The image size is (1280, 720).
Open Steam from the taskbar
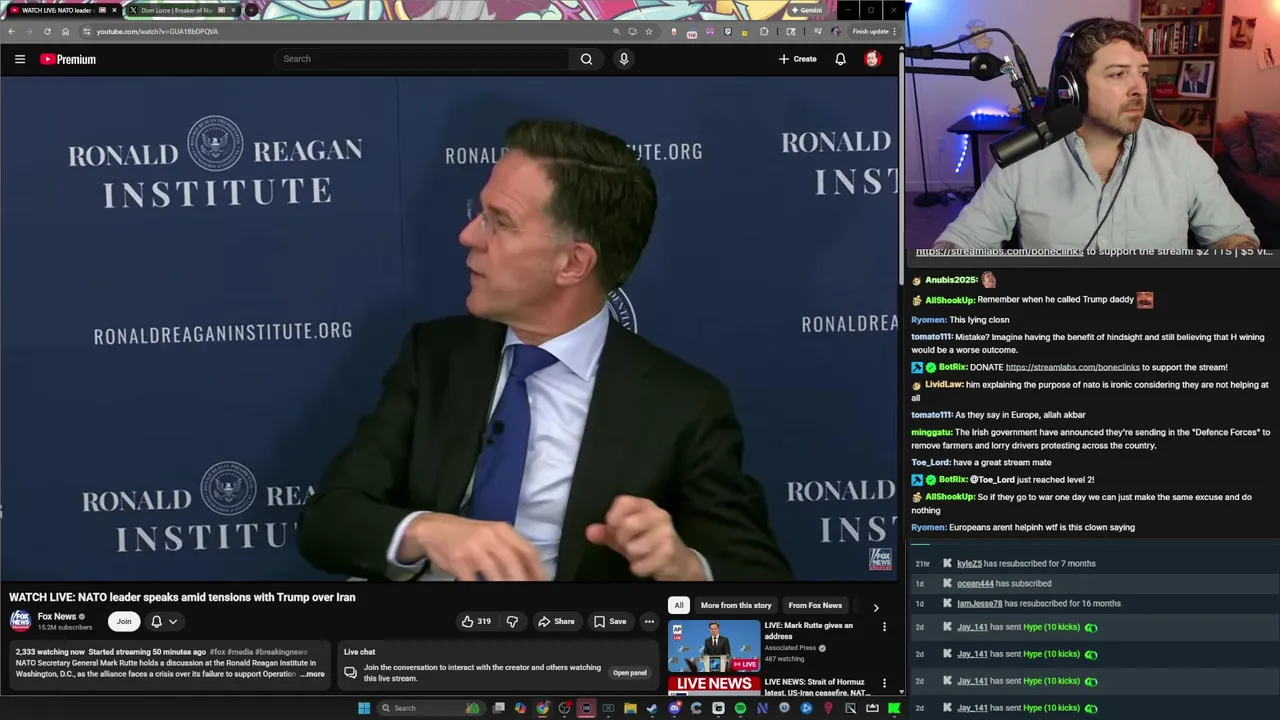(x=652, y=708)
